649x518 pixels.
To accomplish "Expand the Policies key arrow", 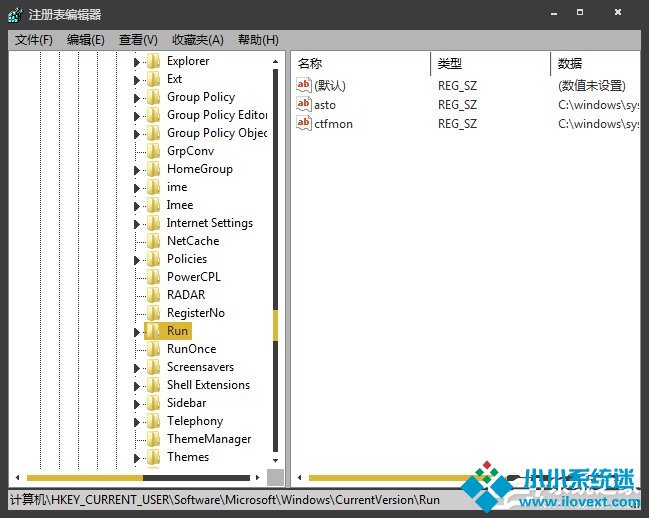I will pos(136,260).
